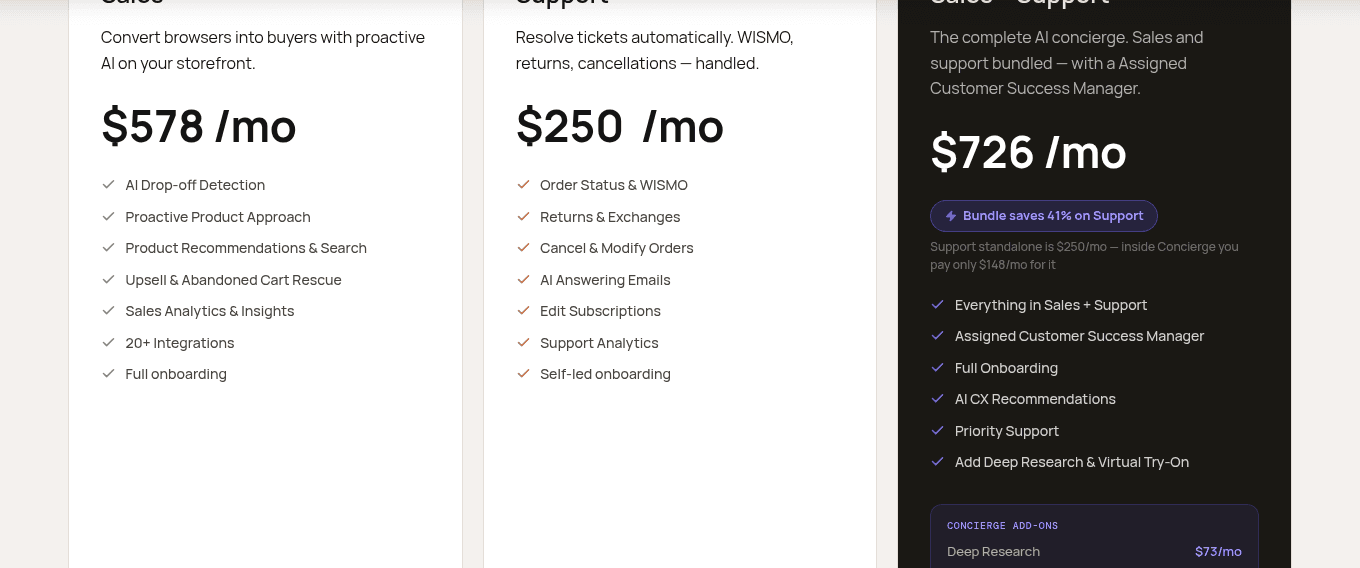Click the $250 /mo Support price
The image size is (1360, 568).
620,127
